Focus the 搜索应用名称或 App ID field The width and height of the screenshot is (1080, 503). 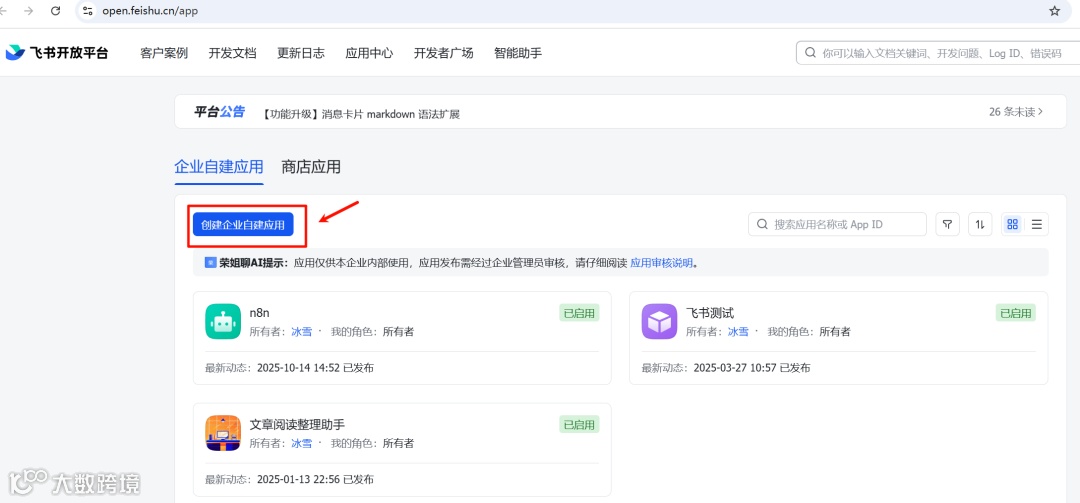(x=837, y=224)
